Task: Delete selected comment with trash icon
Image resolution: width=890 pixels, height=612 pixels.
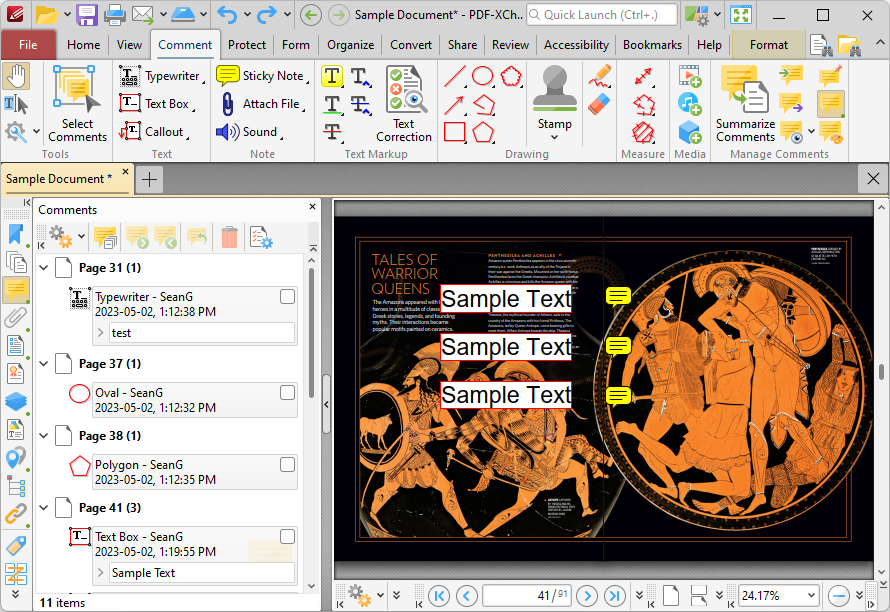Action: 229,237
